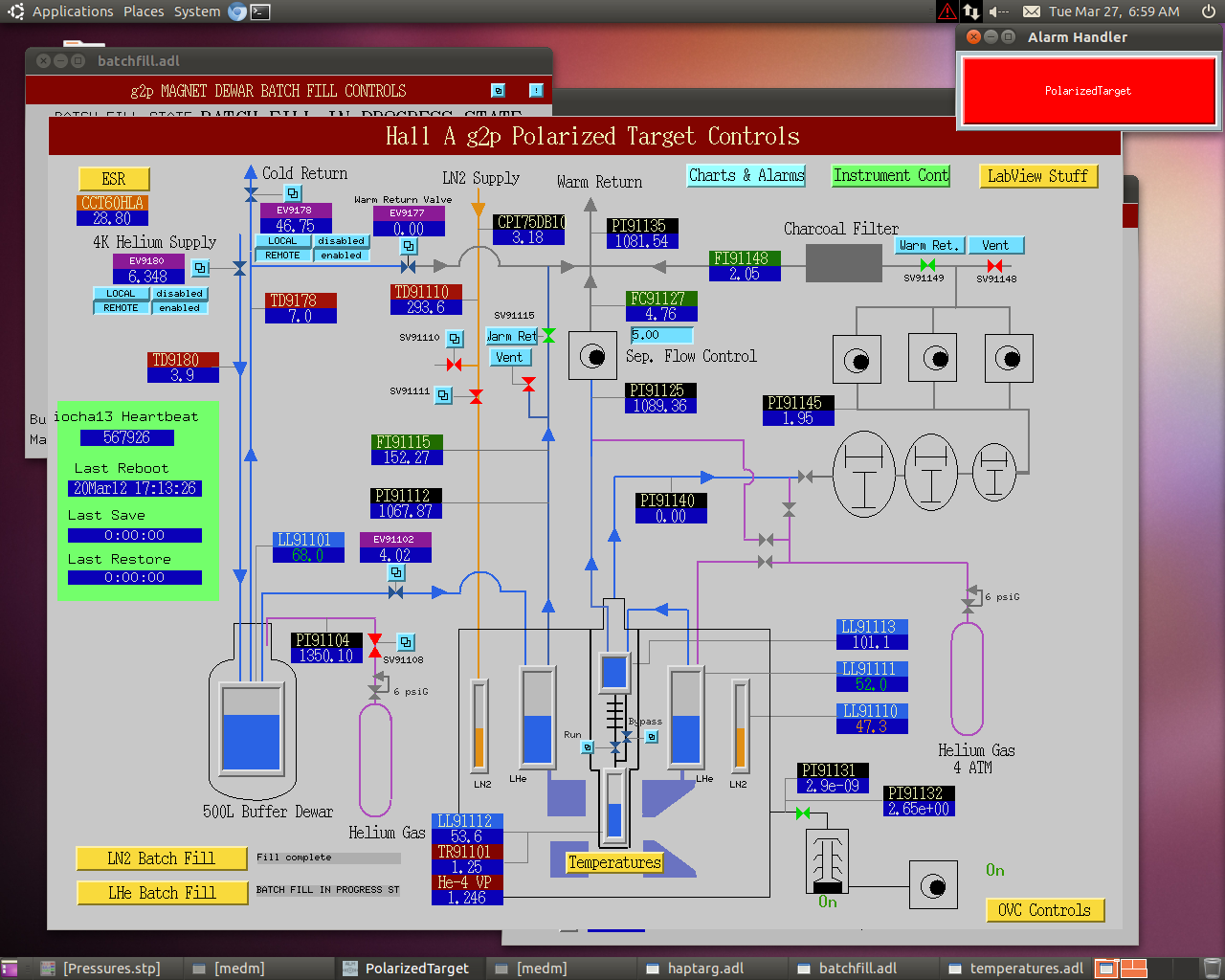Click the LHe level bar connected to LL91111

click(686, 717)
